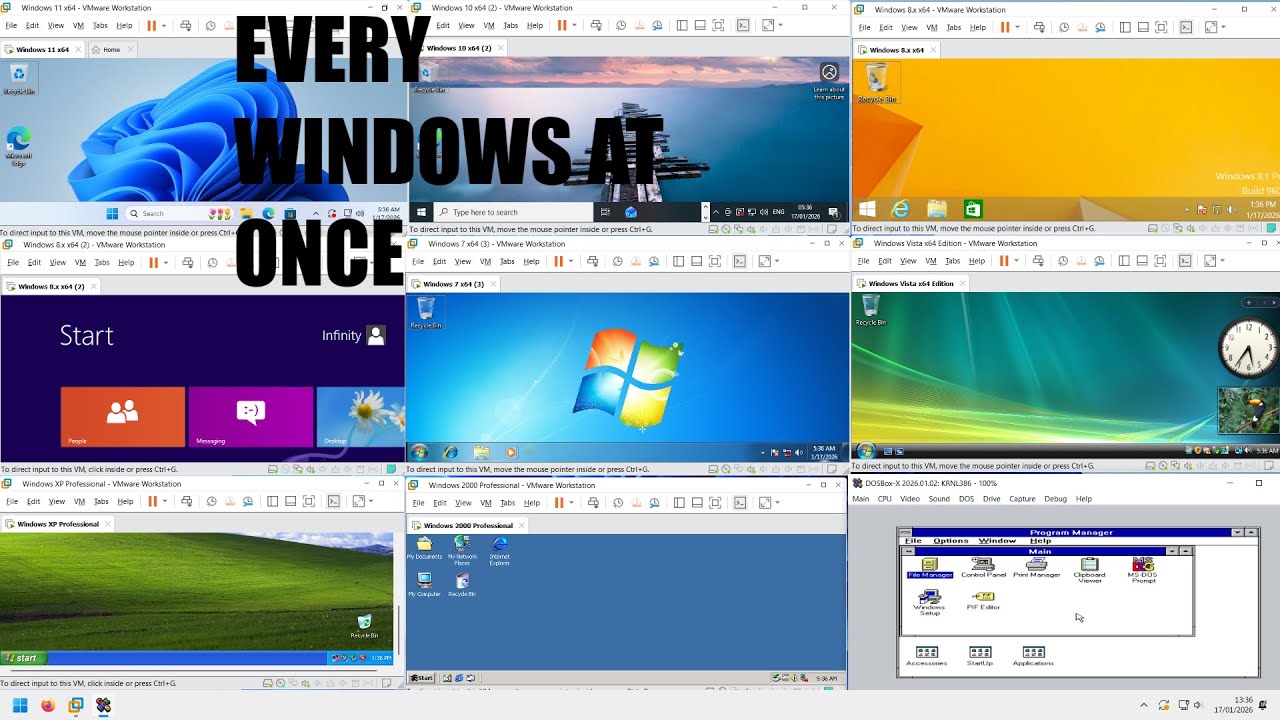Click Start button in Windows 2000 taskbar
This screenshot has width=1280, height=720.
pos(421,678)
